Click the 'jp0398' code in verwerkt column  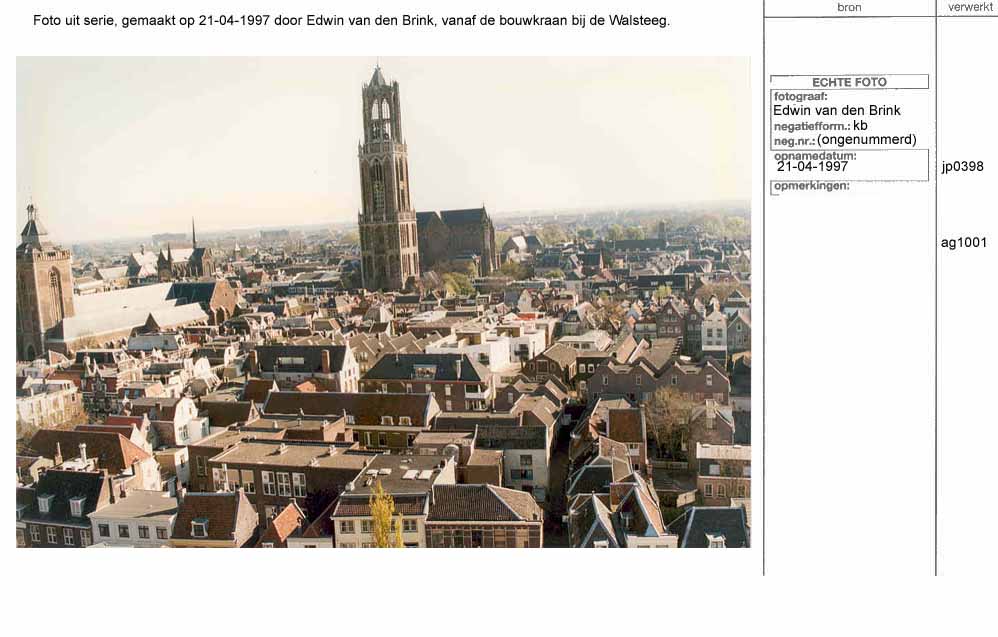[962, 167]
